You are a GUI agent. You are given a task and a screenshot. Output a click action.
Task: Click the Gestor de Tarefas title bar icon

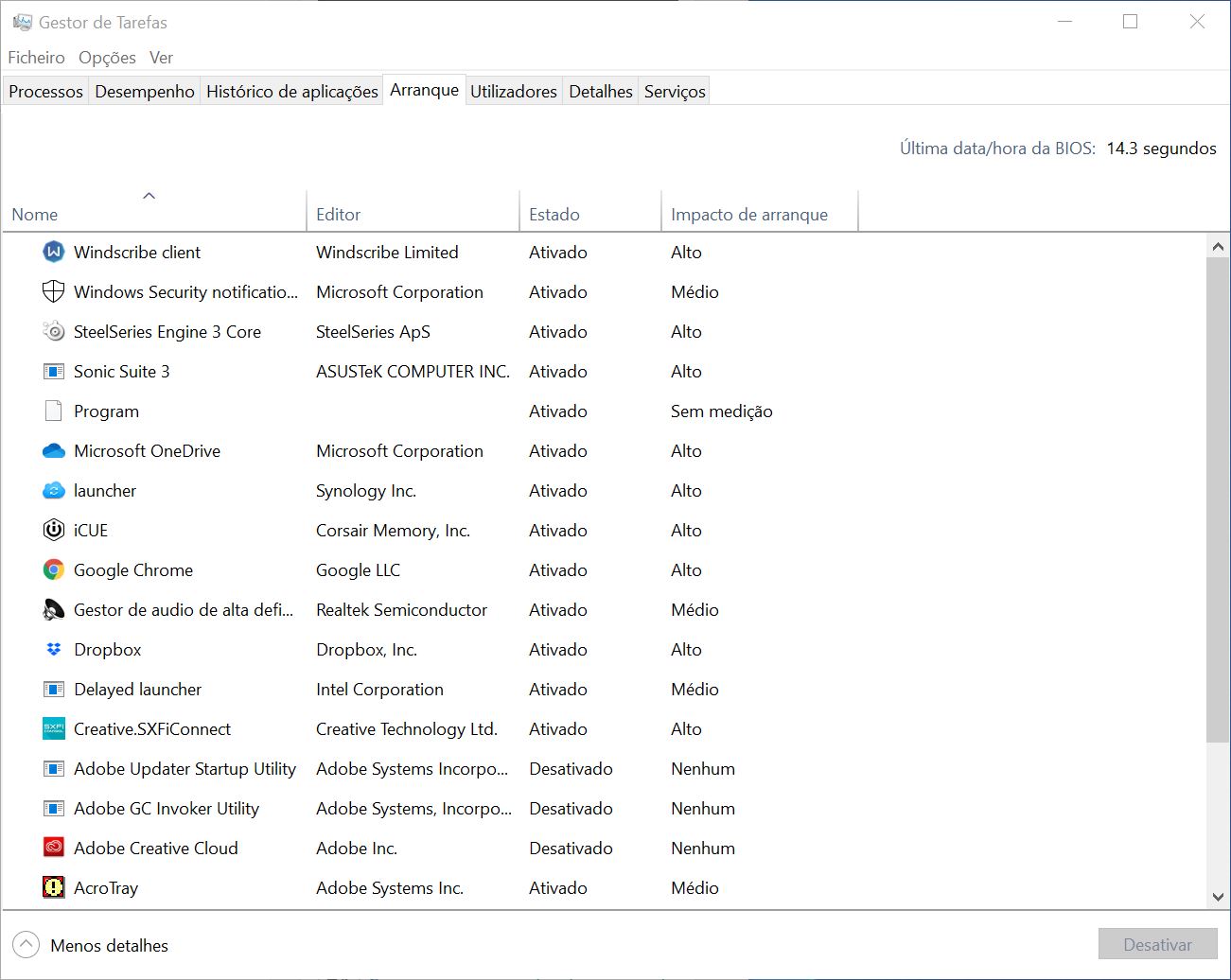22,22
